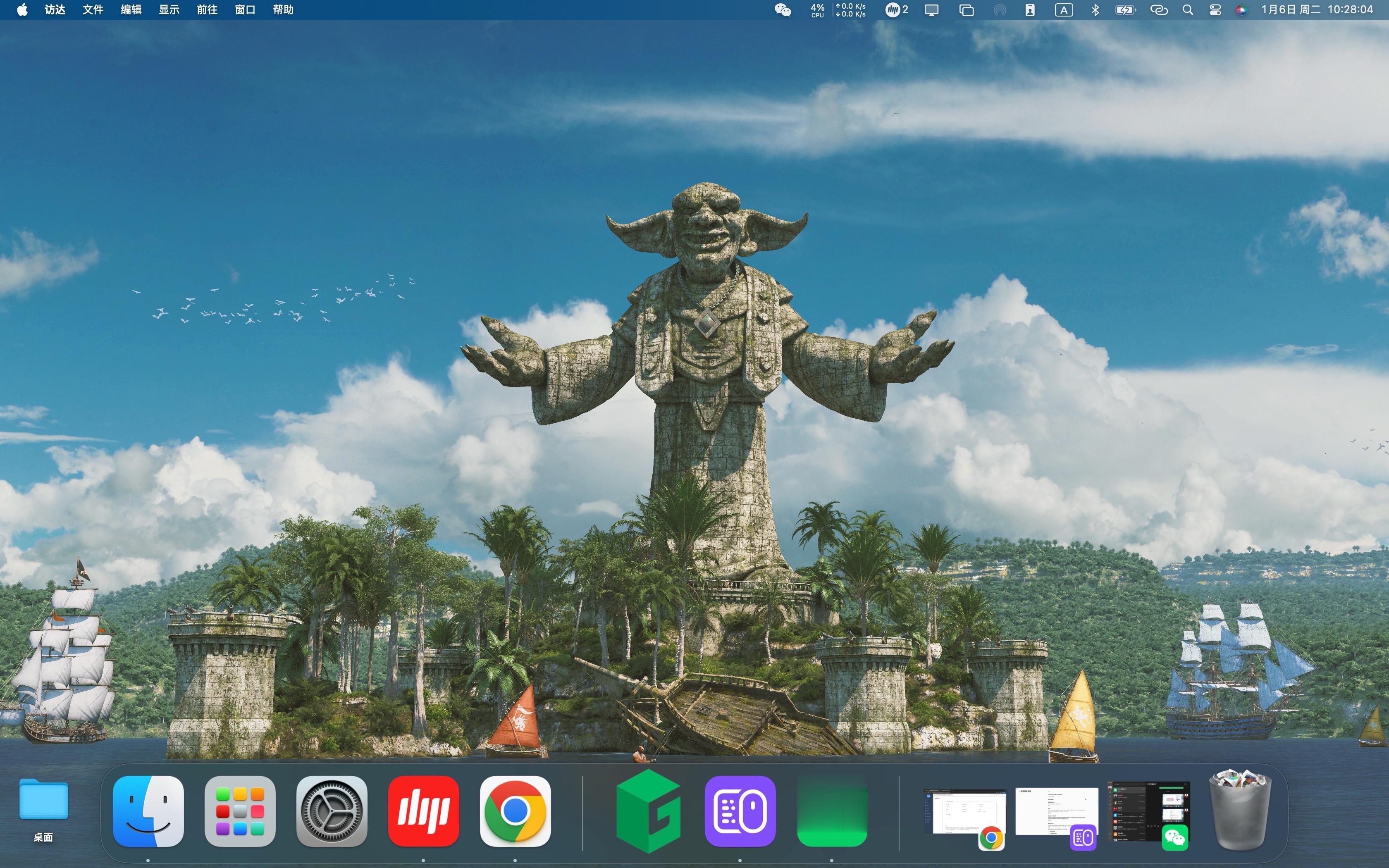Open Spotlight search magnifier icon

(x=1188, y=10)
